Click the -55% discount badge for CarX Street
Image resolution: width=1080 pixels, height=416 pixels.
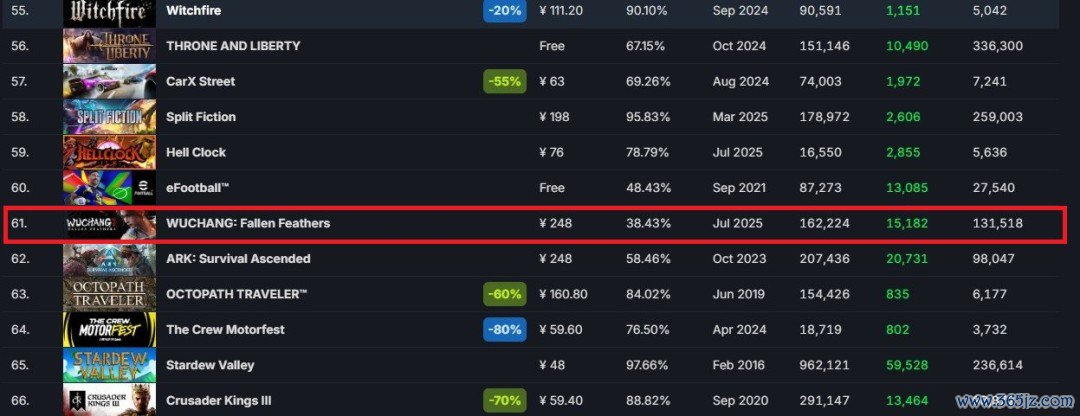click(505, 81)
